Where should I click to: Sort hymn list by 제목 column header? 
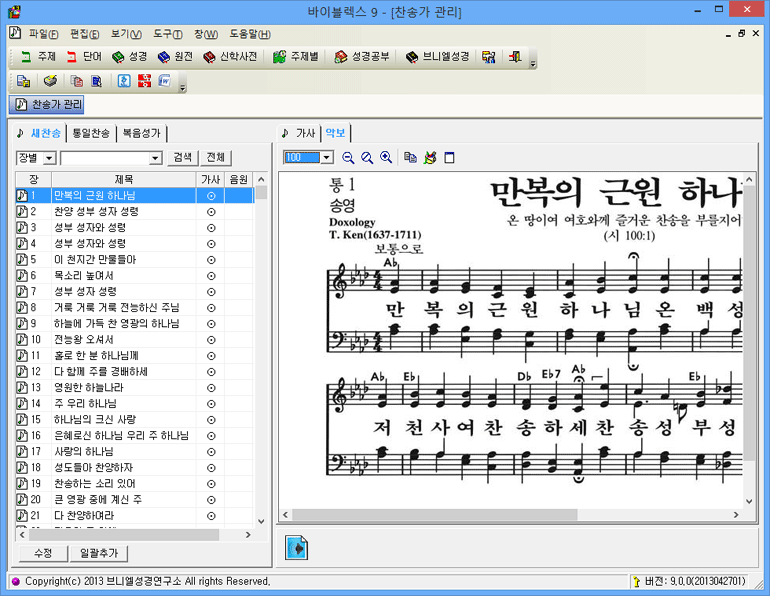click(x=124, y=180)
